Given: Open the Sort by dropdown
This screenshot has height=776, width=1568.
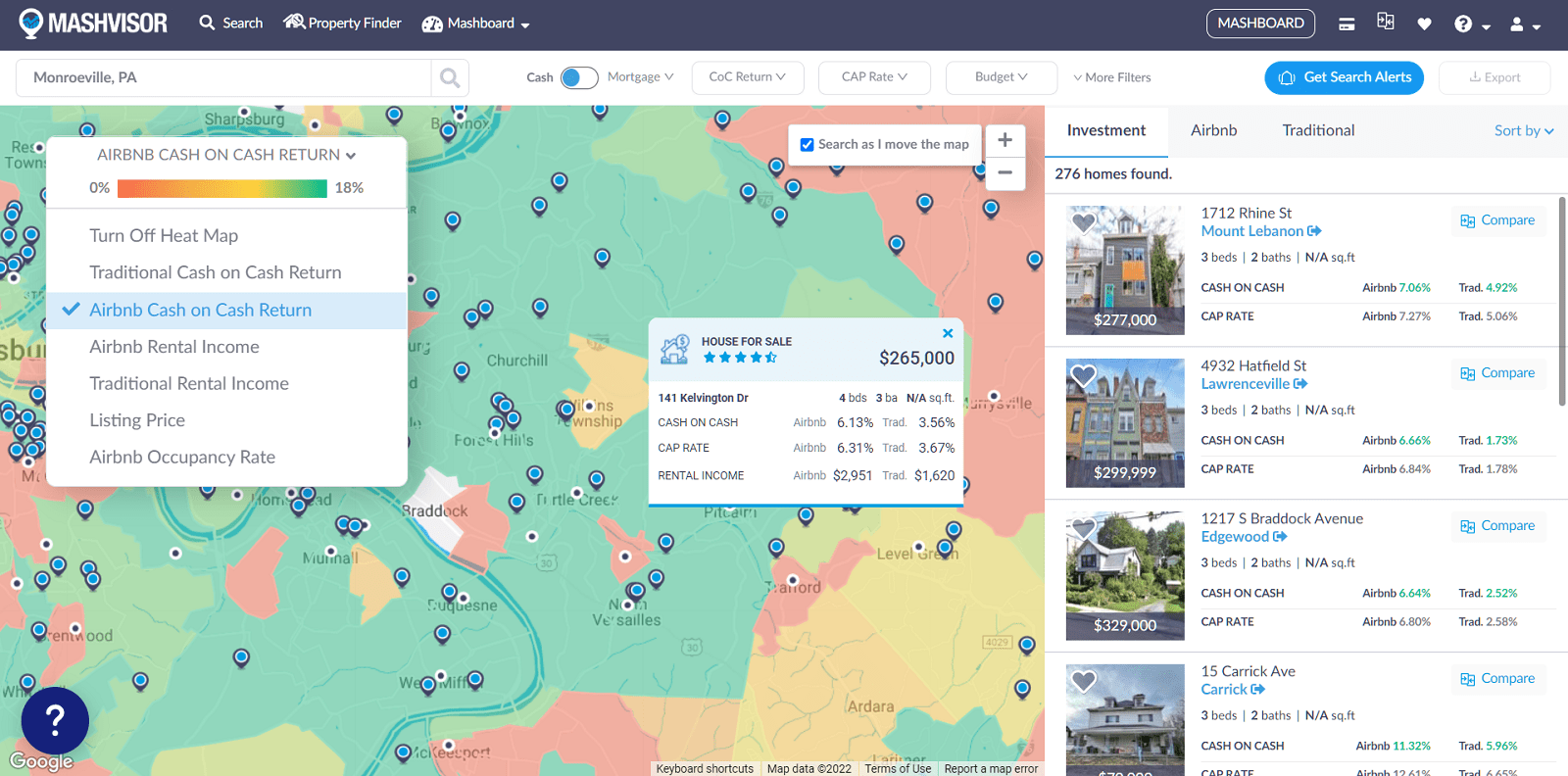Looking at the screenshot, I should click(x=1523, y=131).
